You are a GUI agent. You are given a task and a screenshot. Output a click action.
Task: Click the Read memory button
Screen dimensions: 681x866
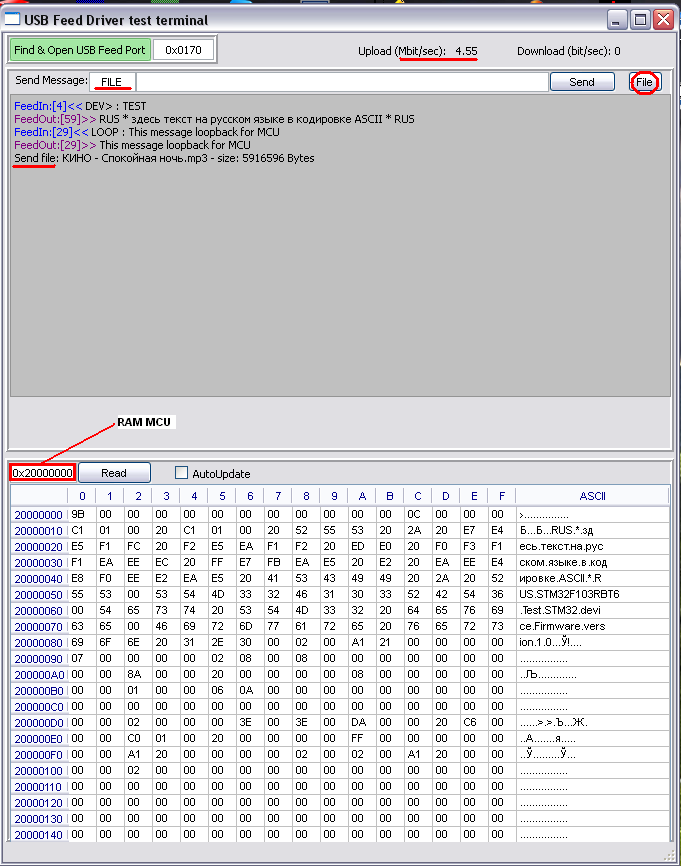(114, 473)
